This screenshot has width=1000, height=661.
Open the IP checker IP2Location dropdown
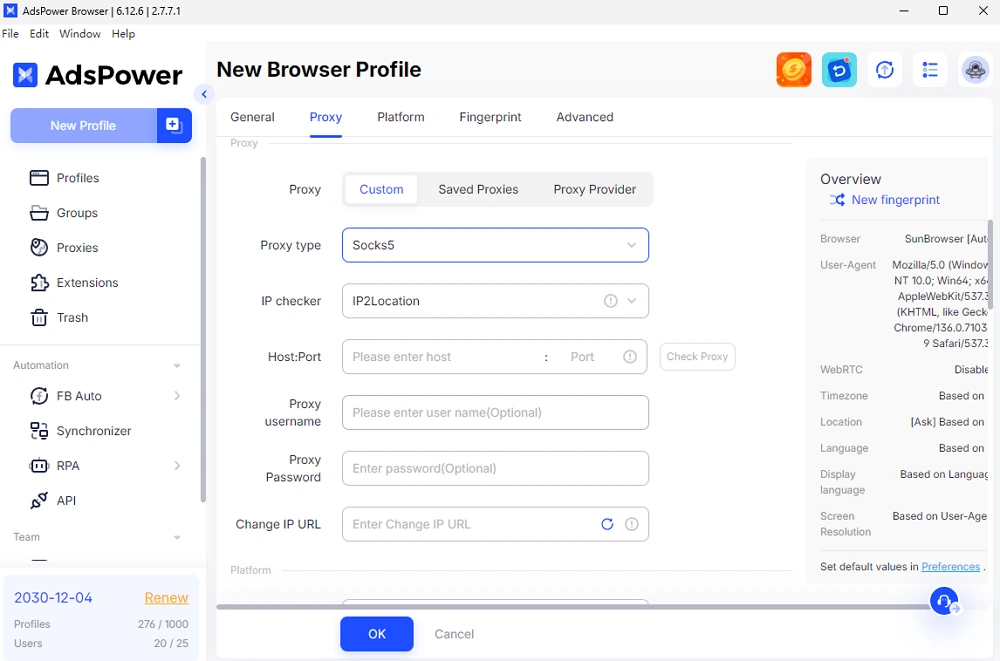(x=496, y=301)
